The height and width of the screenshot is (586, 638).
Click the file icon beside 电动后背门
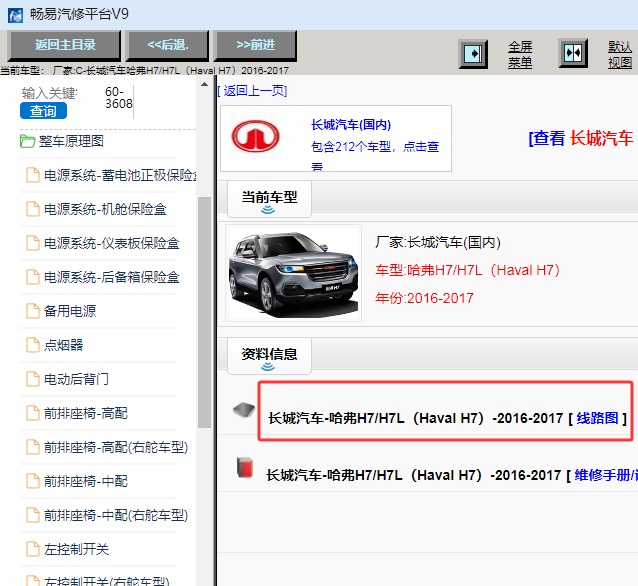click(x=33, y=378)
